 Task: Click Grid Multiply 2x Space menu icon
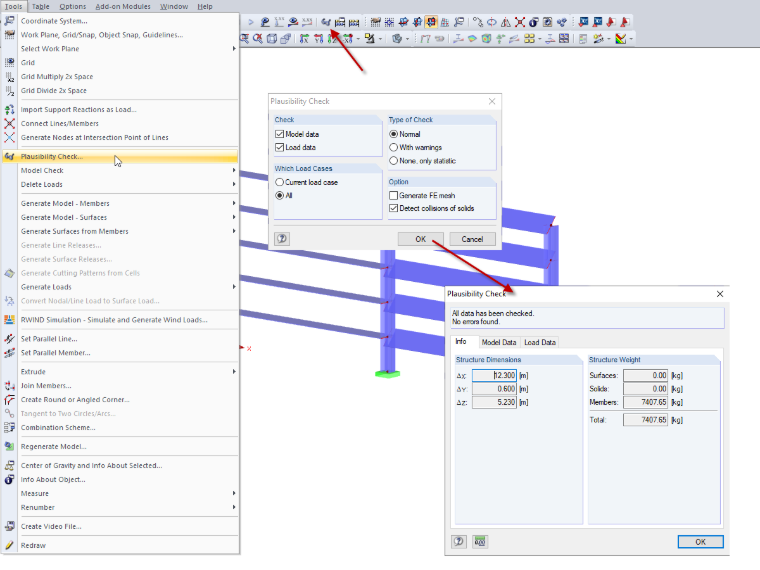pos(9,77)
